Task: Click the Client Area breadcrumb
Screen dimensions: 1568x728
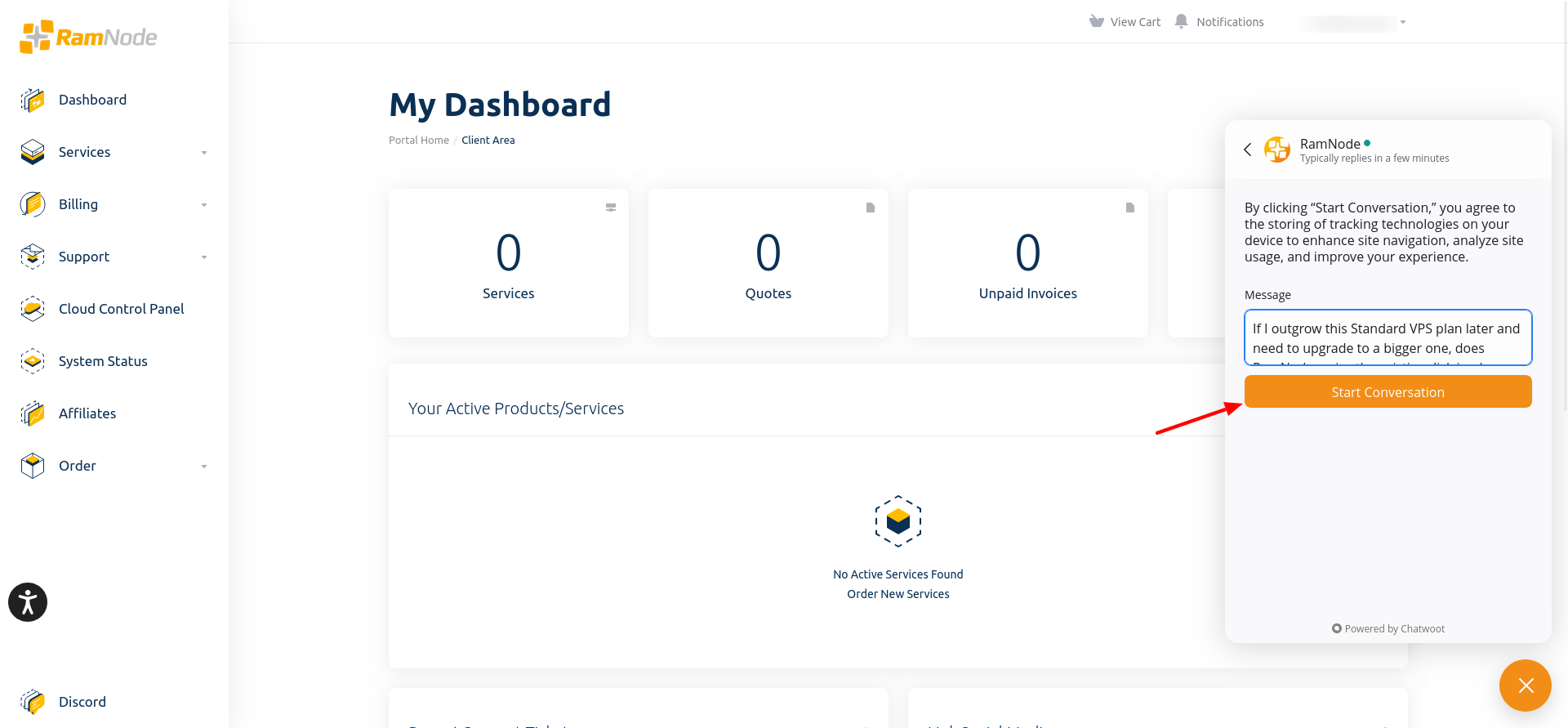Action: 488,141
